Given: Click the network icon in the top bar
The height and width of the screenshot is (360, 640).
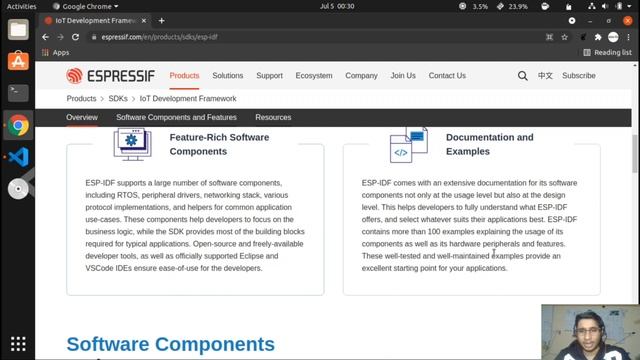Looking at the screenshot, I should [x=591, y=6].
